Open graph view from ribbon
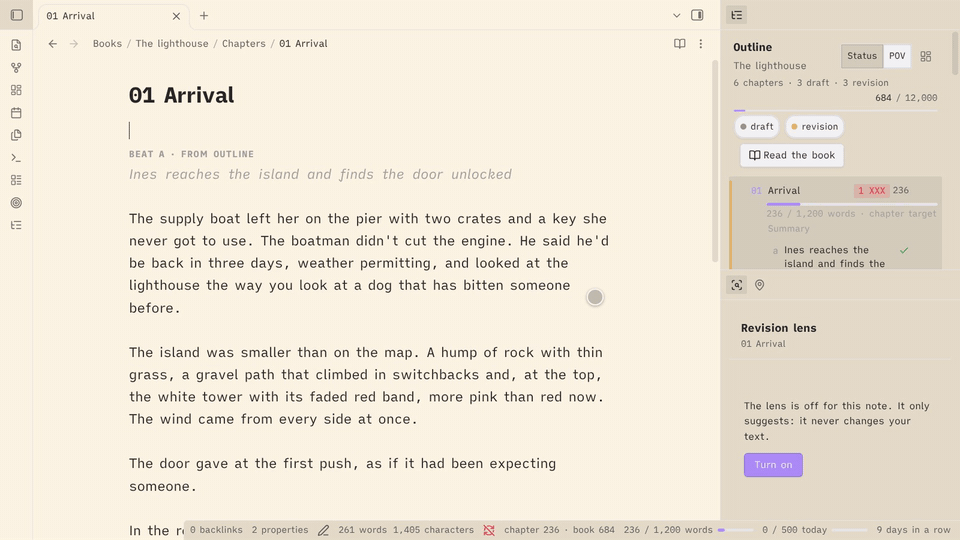 point(17,67)
